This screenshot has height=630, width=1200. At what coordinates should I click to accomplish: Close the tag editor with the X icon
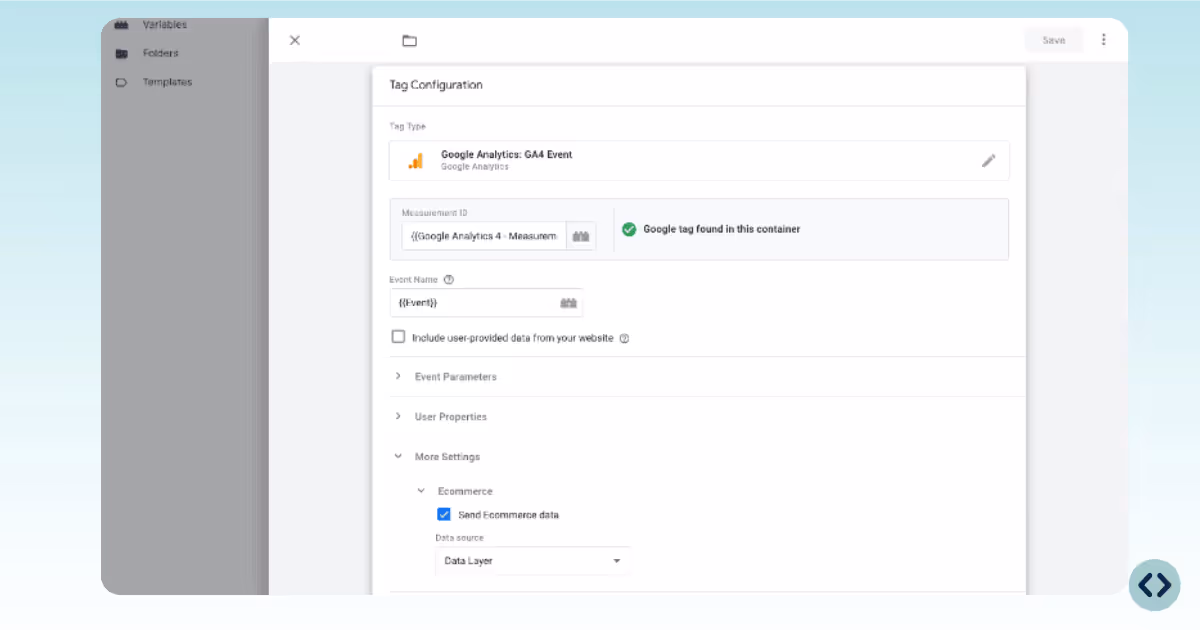295,41
